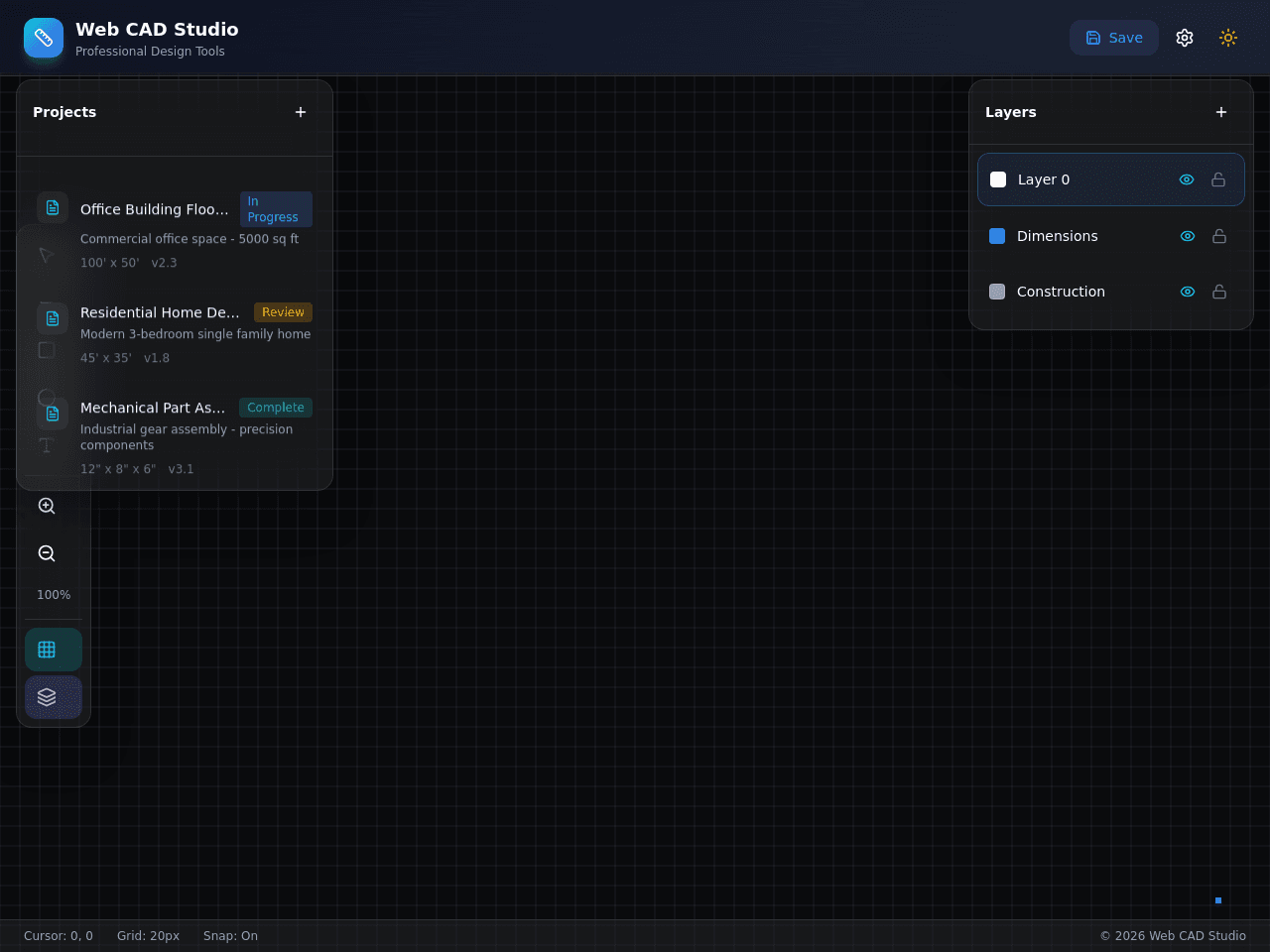This screenshot has height=952, width=1270.
Task: Select the blue Dimensions color swatch
Action: (997, 236)
